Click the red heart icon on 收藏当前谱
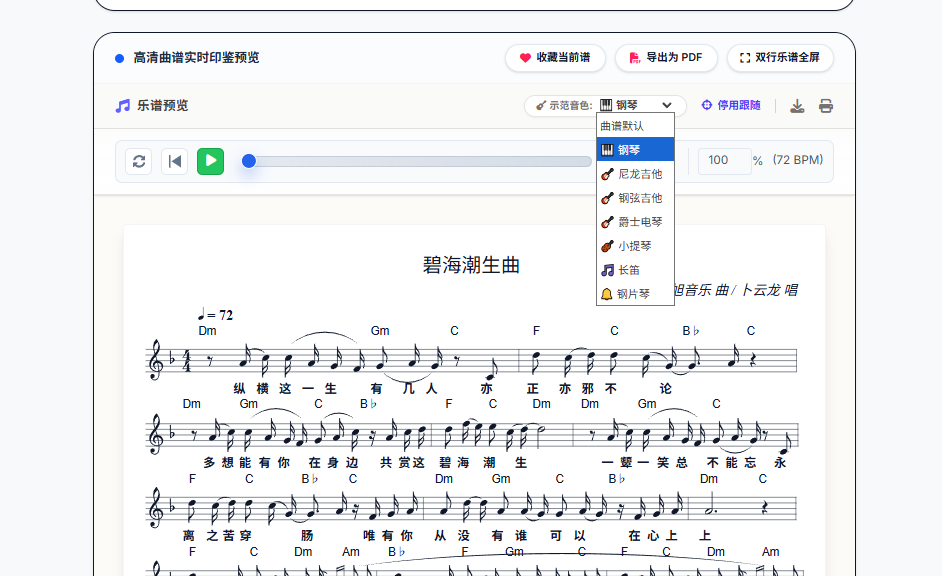 tap(525, 58)
